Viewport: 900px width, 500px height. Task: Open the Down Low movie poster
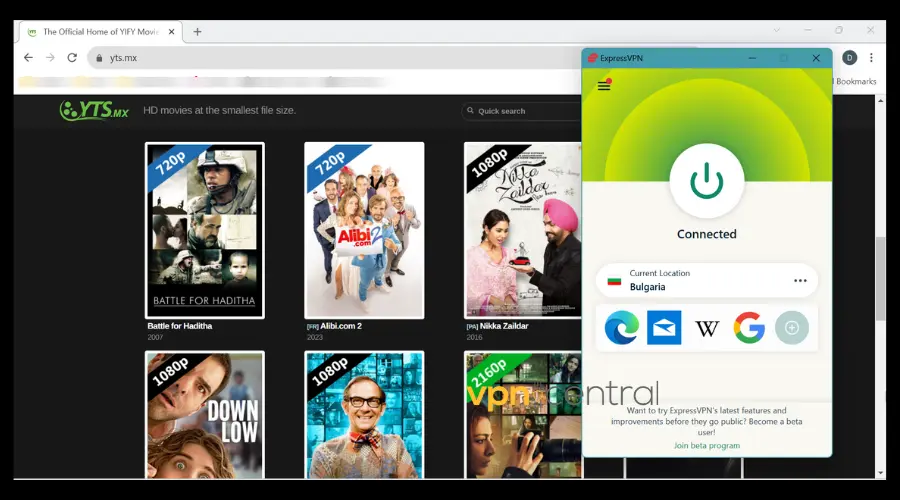(x=205, y=415)
